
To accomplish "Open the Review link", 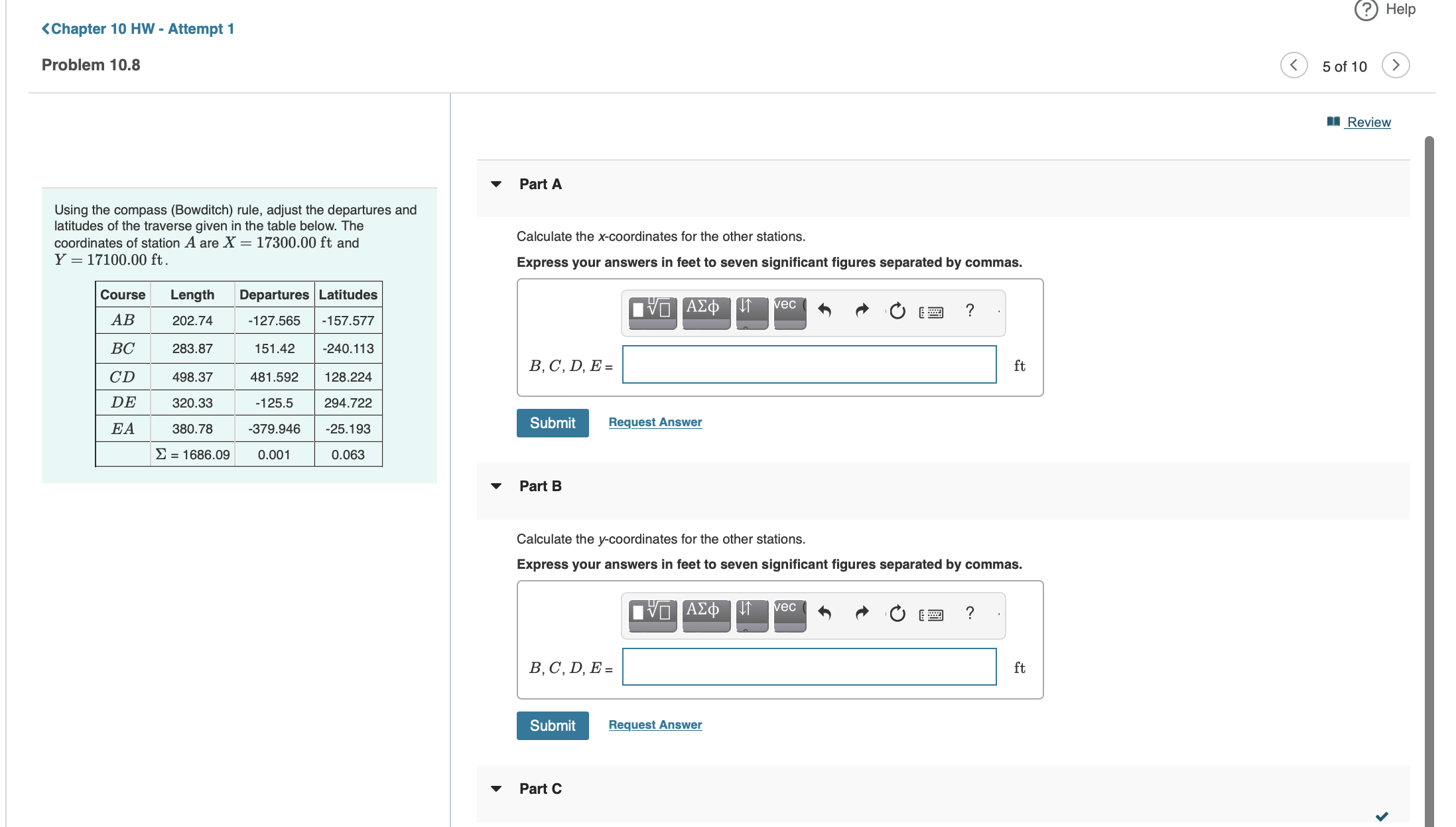I will [1368, 121].
